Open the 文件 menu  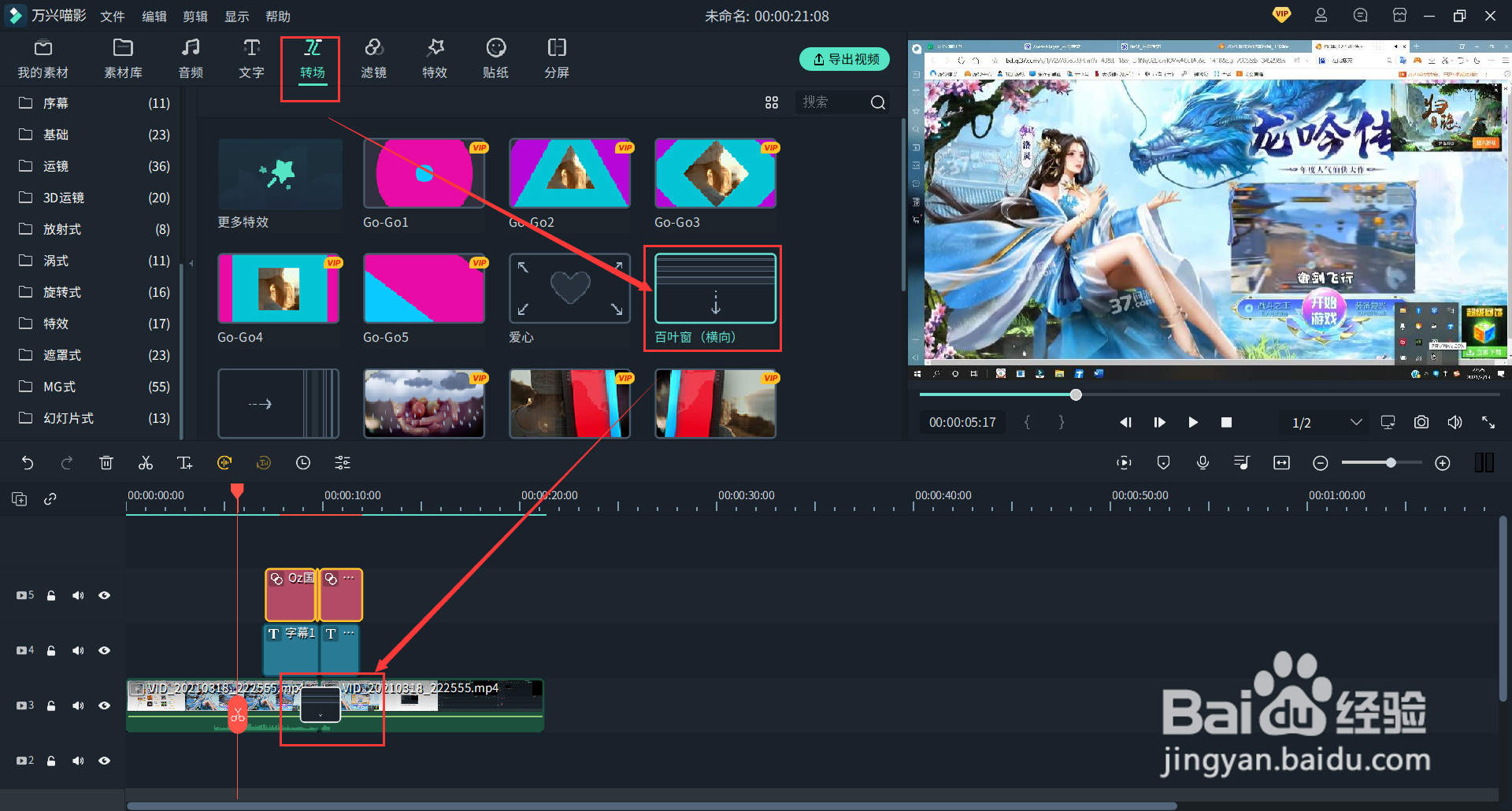click(x=113, y=17)
